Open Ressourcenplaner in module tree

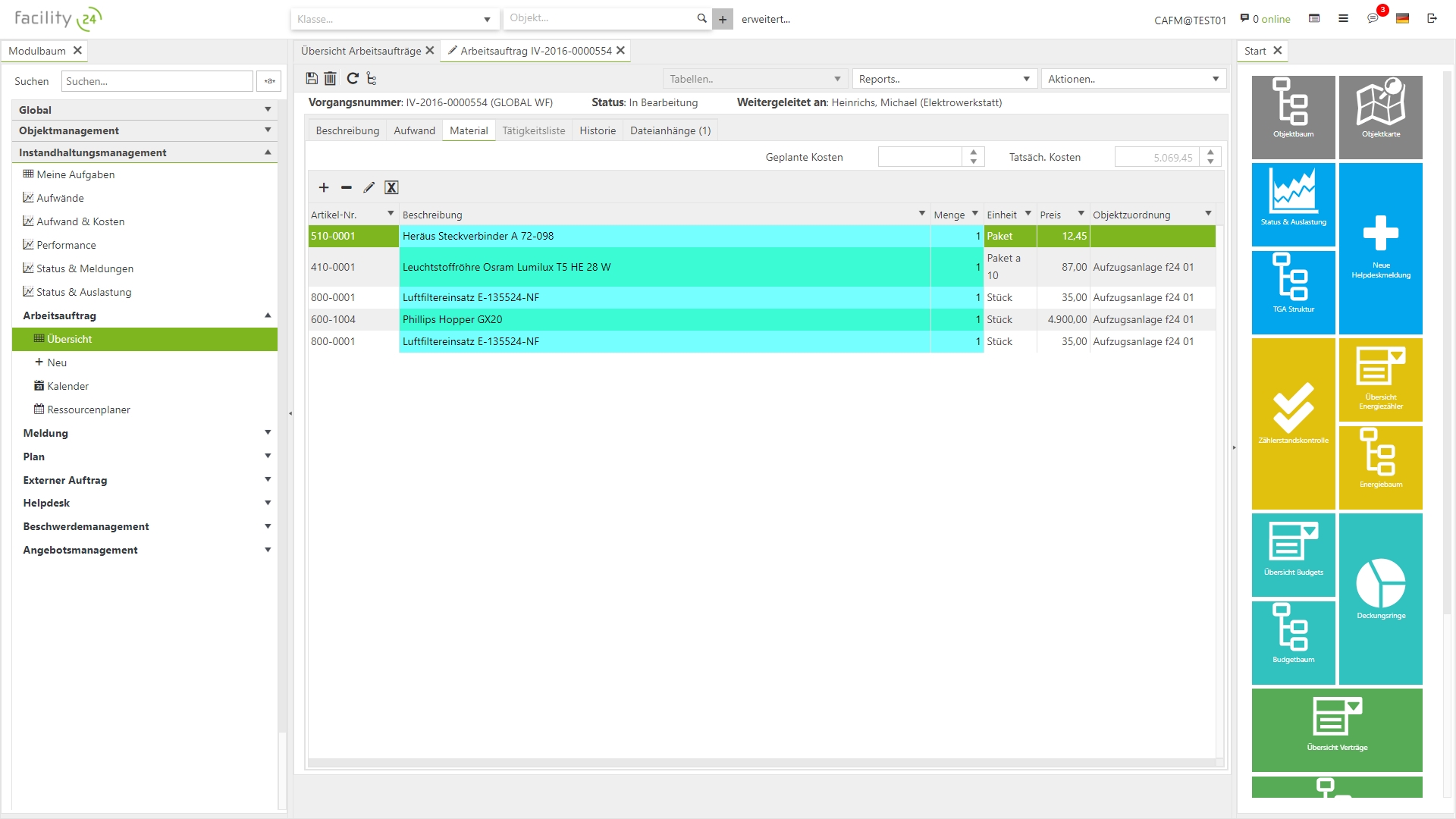click(88, 409)
